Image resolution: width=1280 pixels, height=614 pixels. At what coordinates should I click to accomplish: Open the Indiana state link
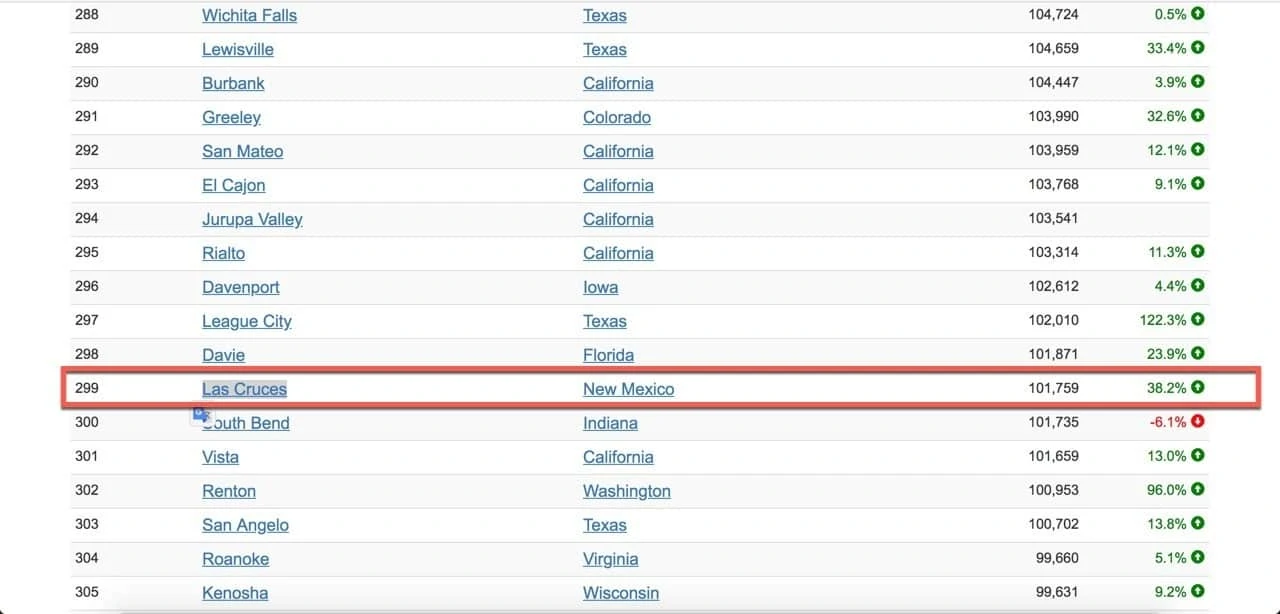click(610, 423)
